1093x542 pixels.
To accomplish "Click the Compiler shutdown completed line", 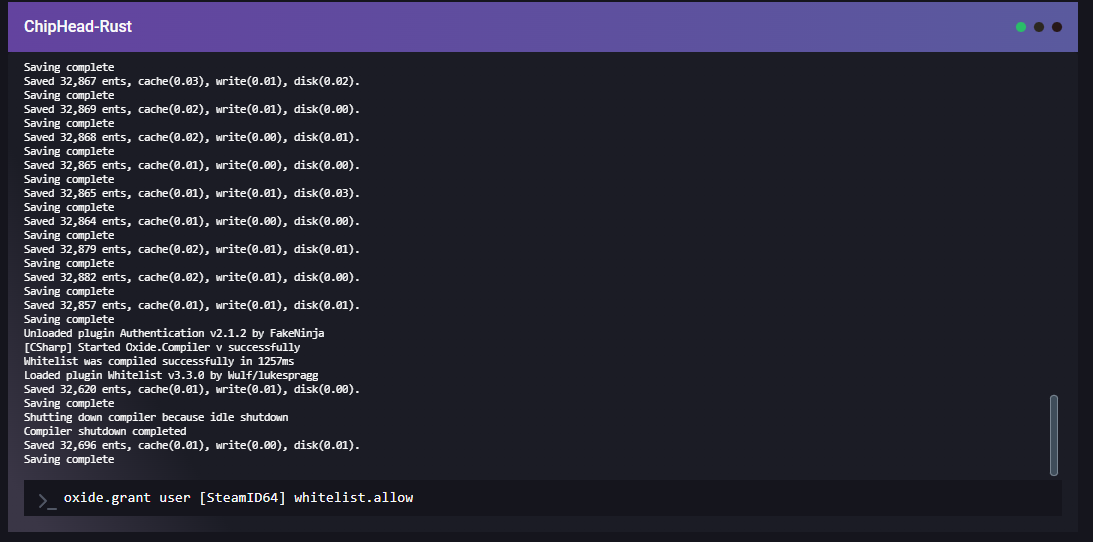I will click(105, 431).
